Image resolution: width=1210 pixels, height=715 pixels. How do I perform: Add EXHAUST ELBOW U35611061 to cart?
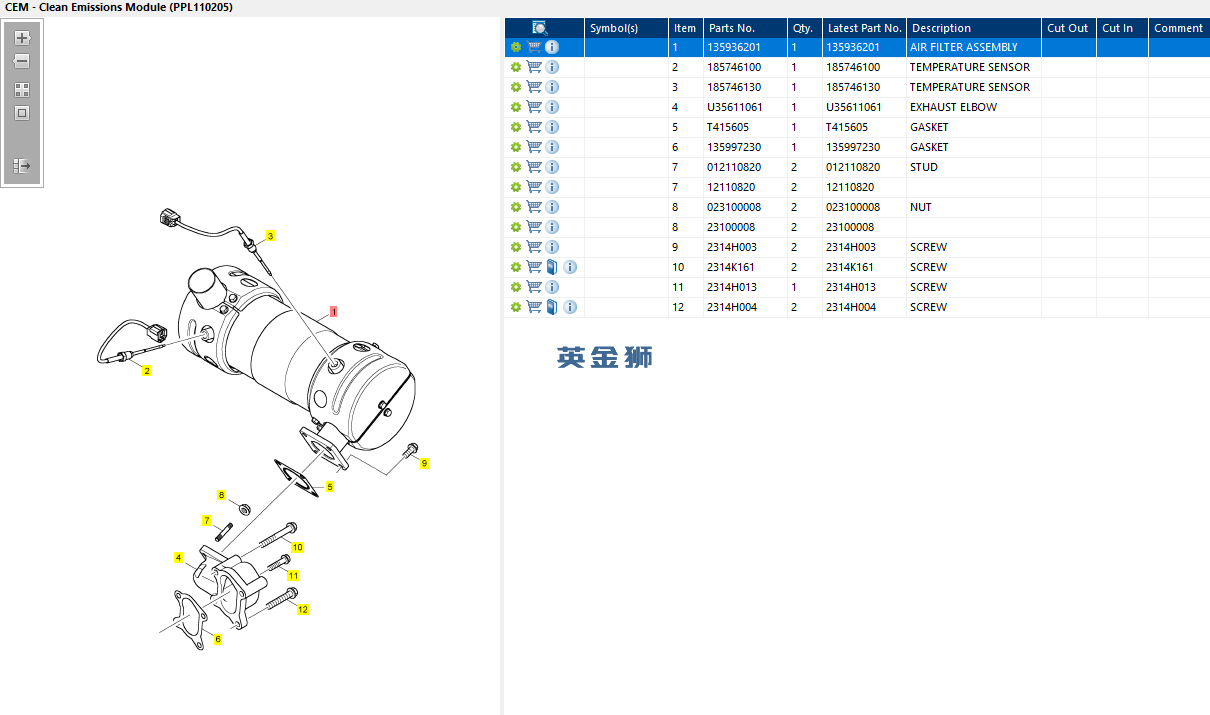(534, 107)
